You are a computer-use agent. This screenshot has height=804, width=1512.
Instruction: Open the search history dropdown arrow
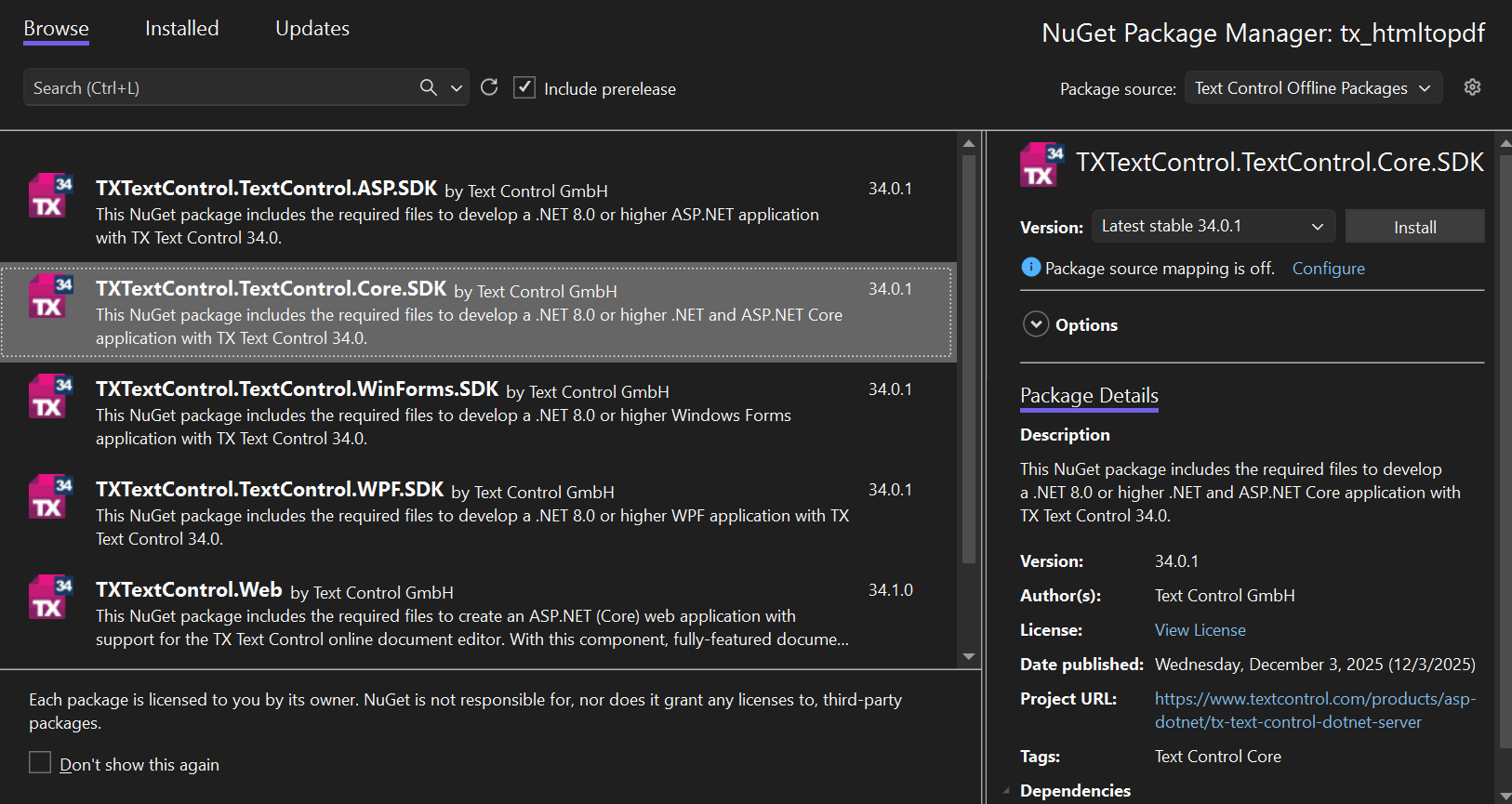(x=457, y=88)
